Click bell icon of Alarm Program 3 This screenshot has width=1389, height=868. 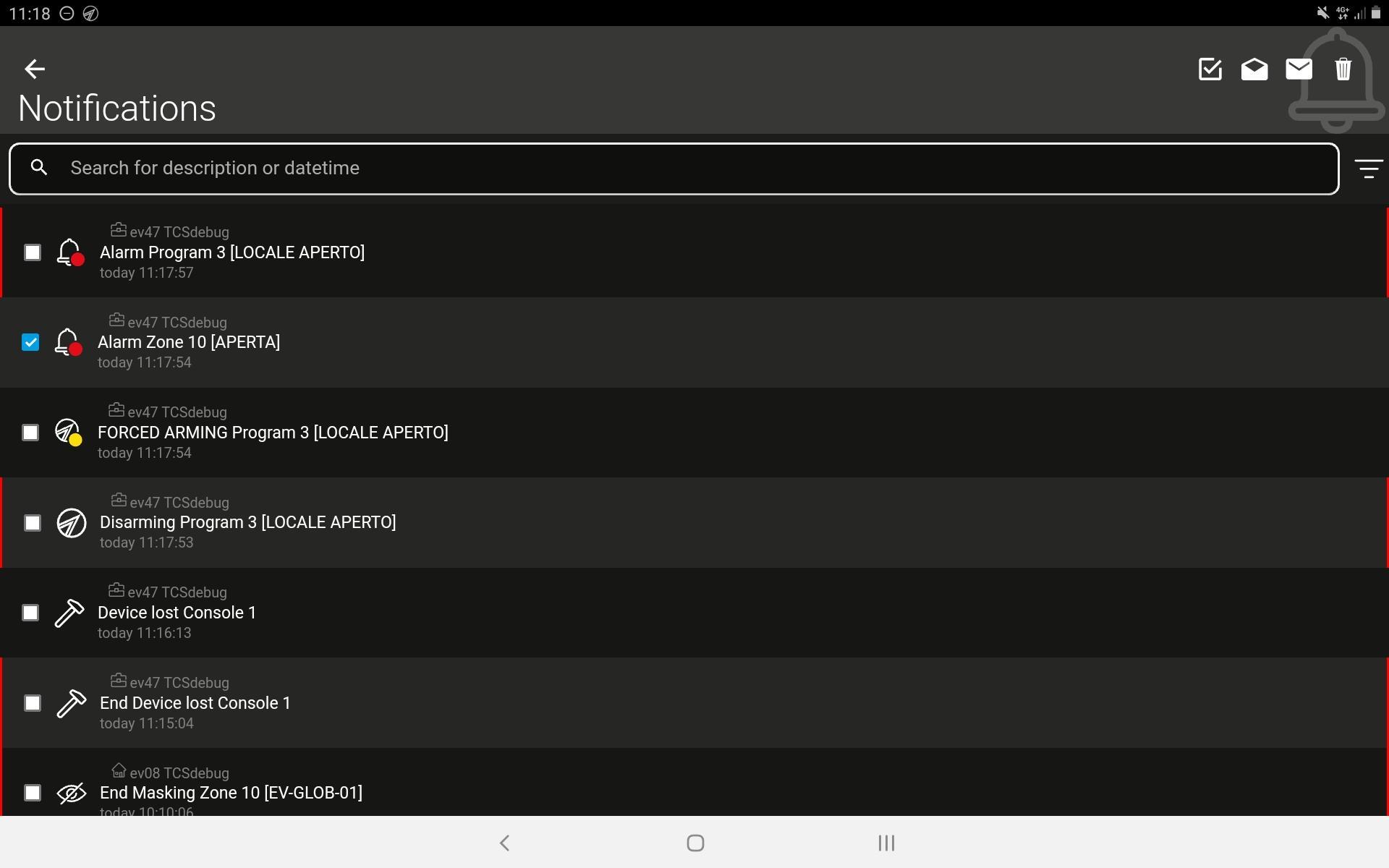pyautogui.click(x=70, y=252)
